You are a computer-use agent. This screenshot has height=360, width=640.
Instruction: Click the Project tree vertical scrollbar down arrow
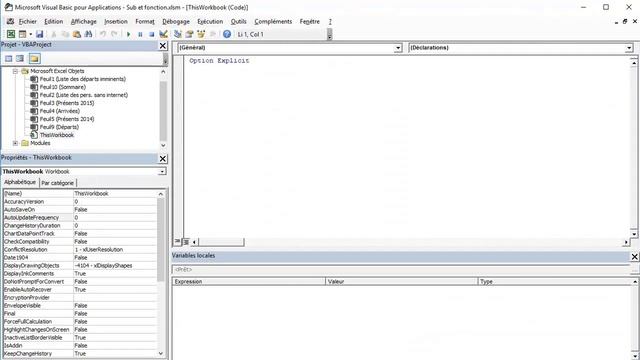coord(163,145)
